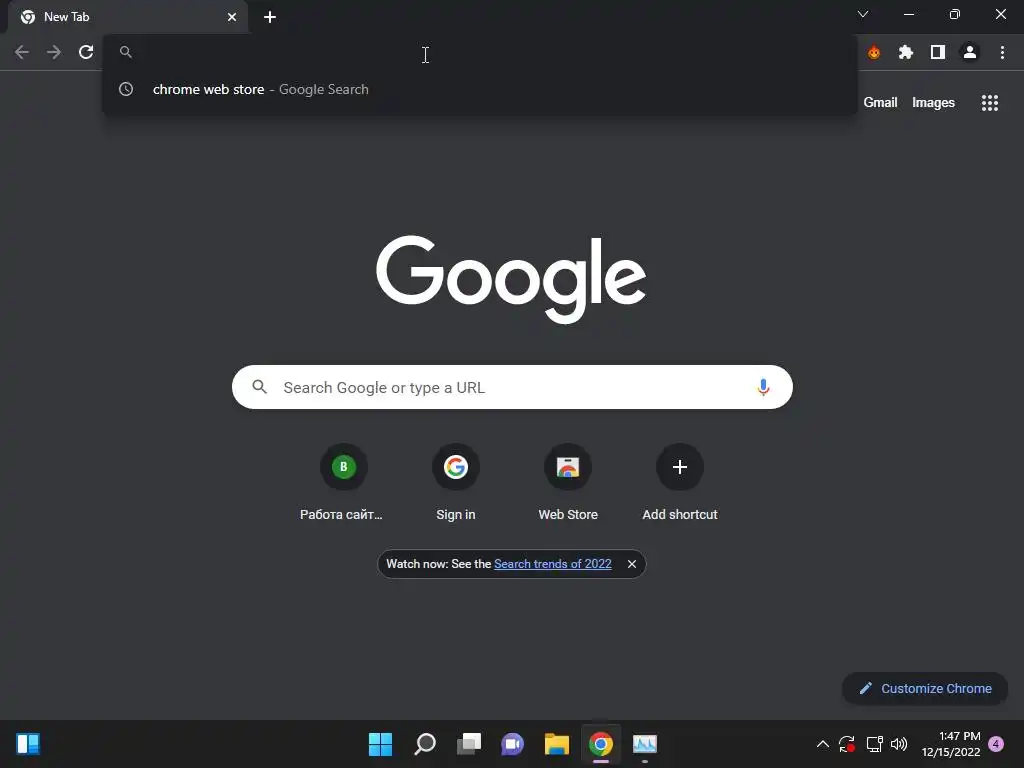The width and height of the screenshot is (1024, 768).
Task: Open Google Images link
Action: [933, 103]
